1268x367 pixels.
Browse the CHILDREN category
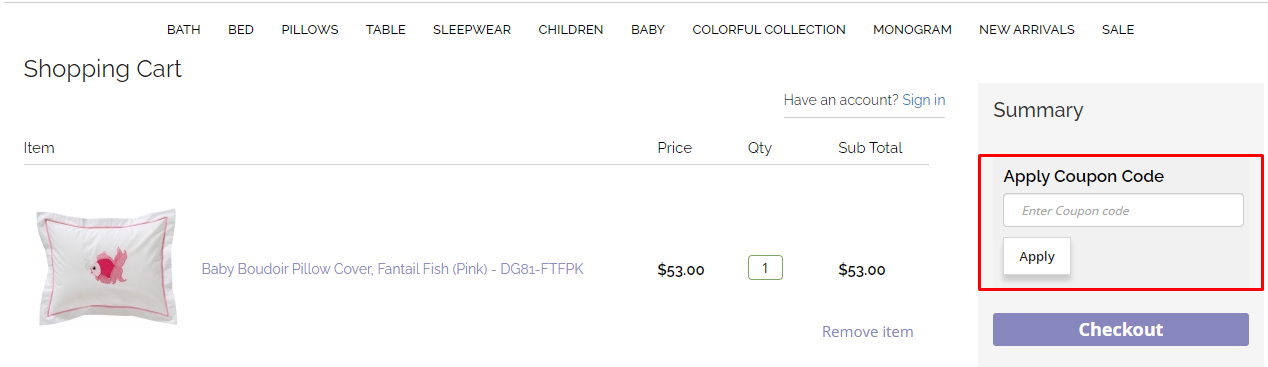[571, 30]
